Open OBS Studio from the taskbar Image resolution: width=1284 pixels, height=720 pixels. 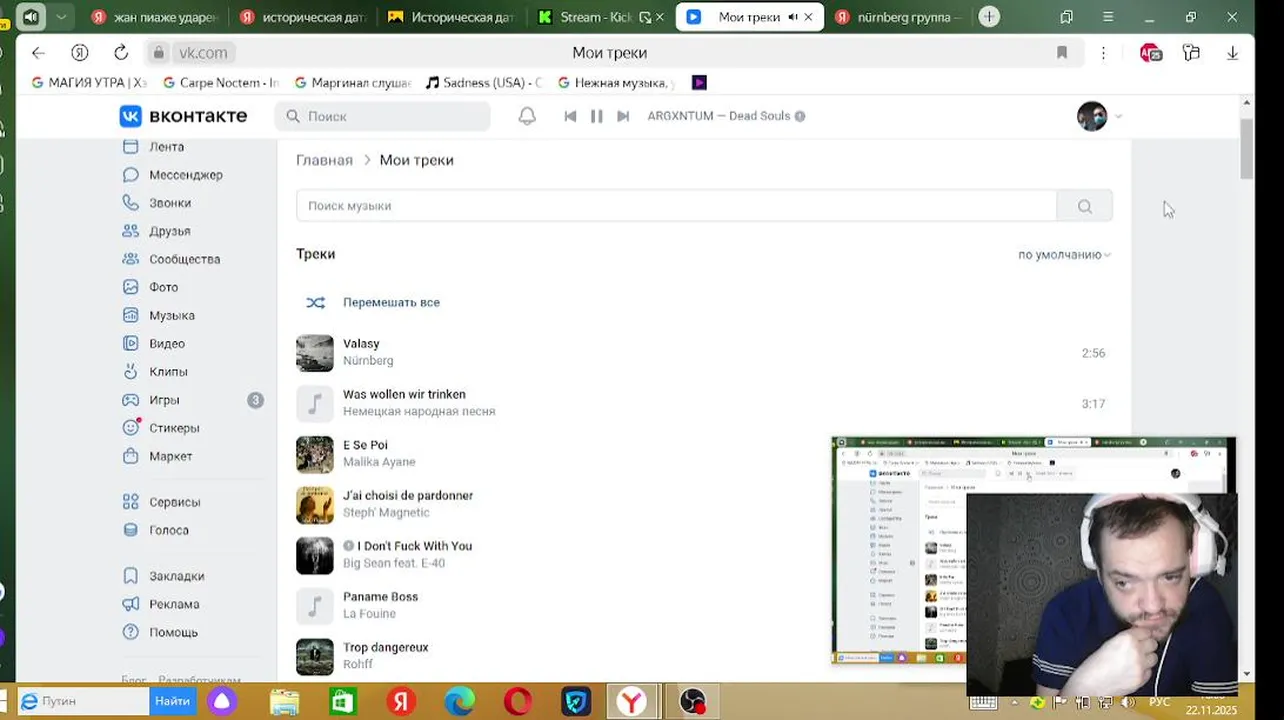click(693, 702)
